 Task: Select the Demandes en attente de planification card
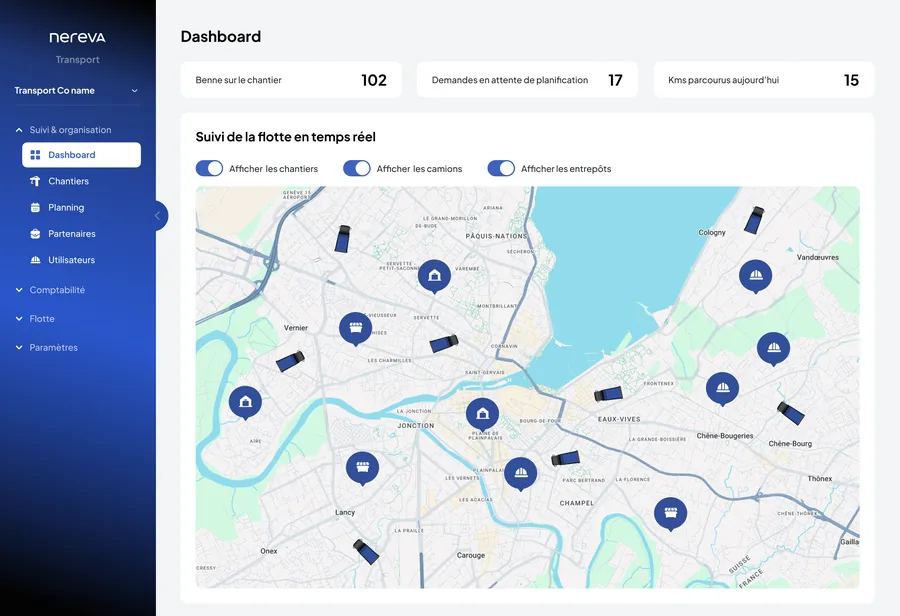point(527,80)
